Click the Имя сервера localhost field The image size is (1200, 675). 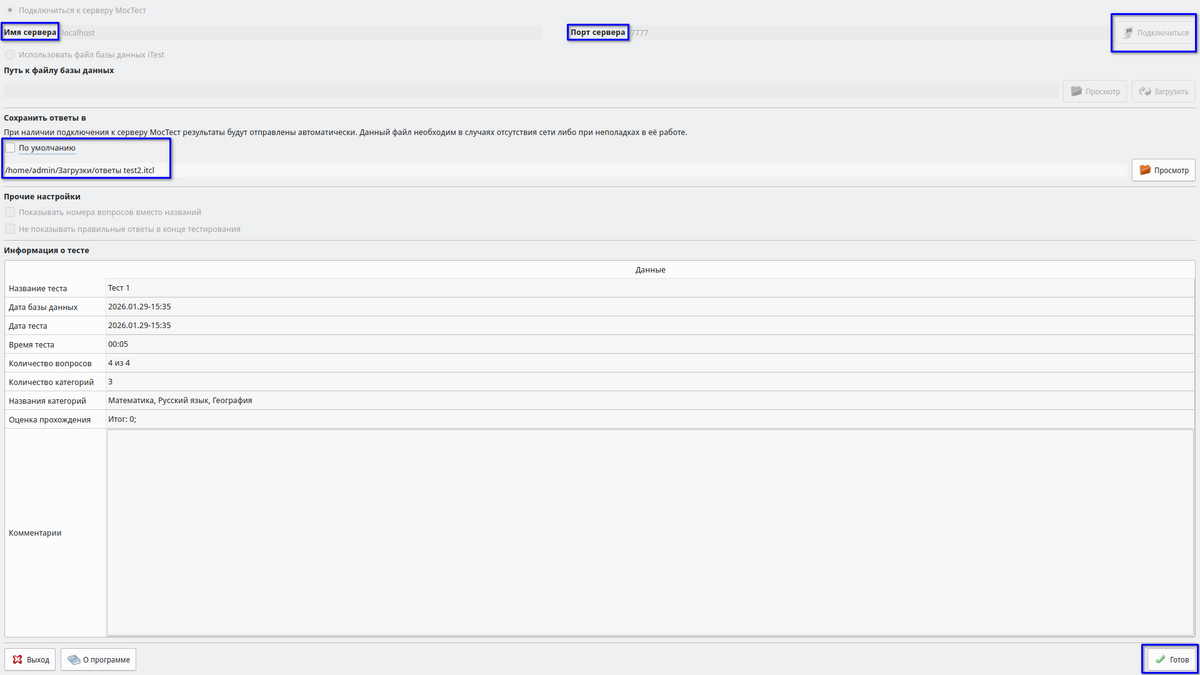(300, 33)
